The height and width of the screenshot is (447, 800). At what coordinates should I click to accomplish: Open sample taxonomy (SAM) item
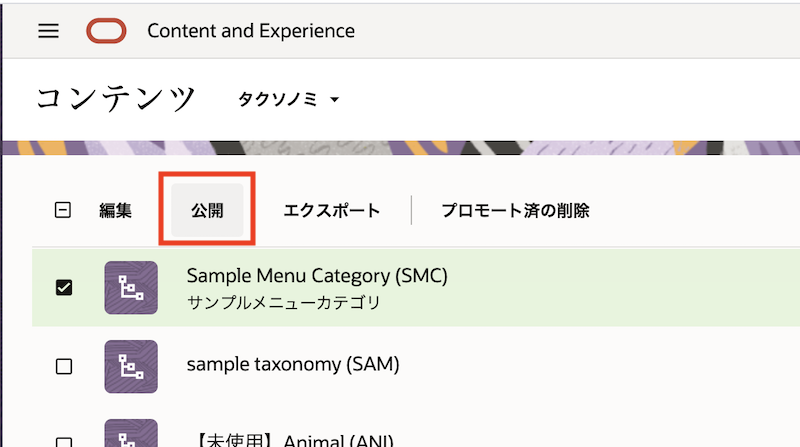click(x=293, y=365)
